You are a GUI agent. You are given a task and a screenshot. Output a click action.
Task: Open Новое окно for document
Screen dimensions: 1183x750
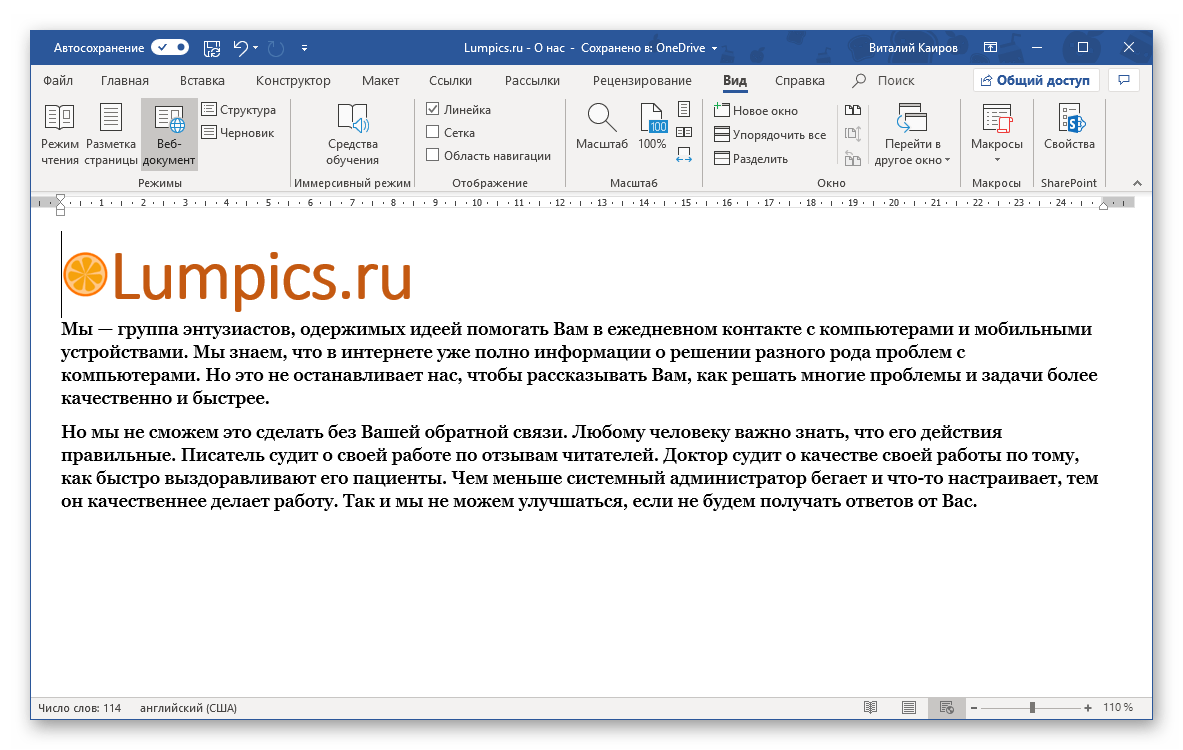756,111
